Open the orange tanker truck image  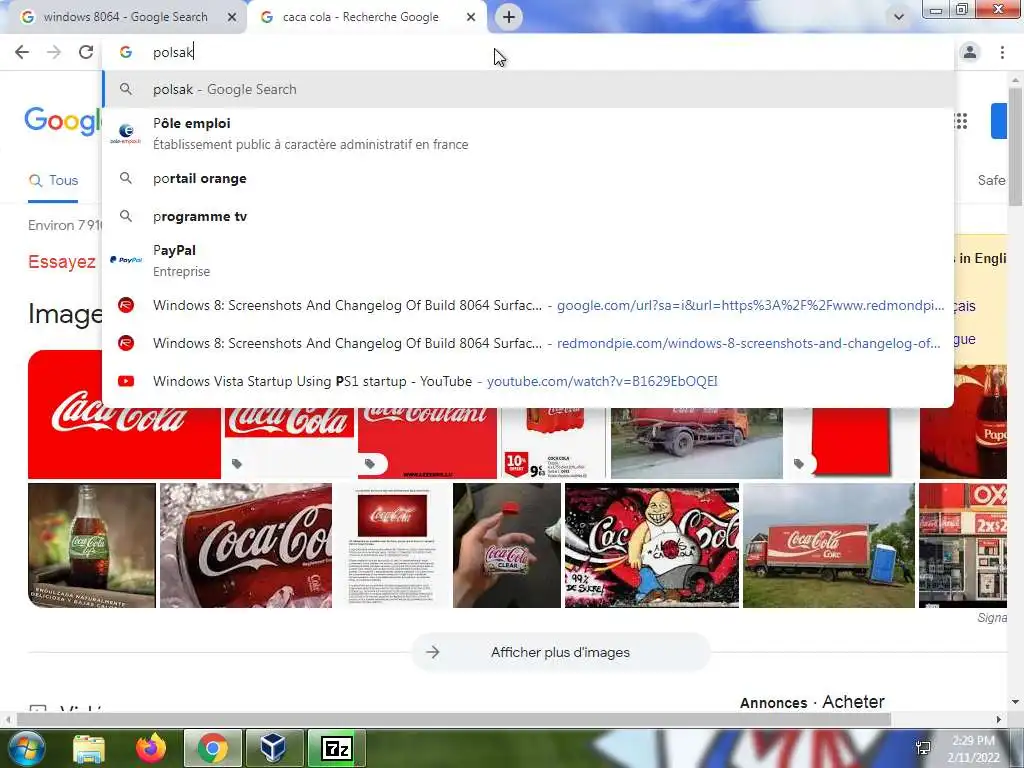tap(697, 443)
